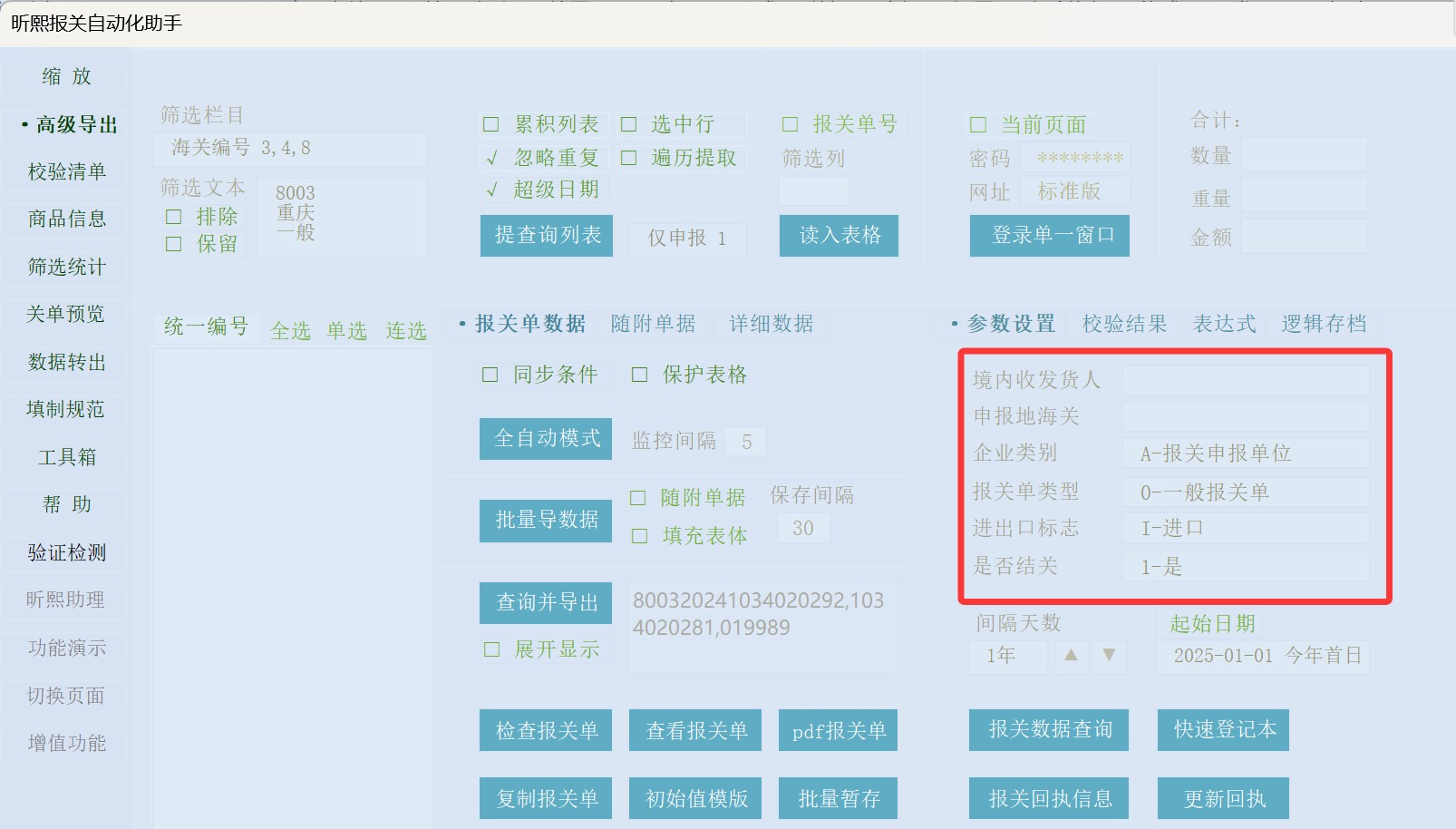1456x829 pixels.
Task: Open pdf报关单
Action: [838, 731]
